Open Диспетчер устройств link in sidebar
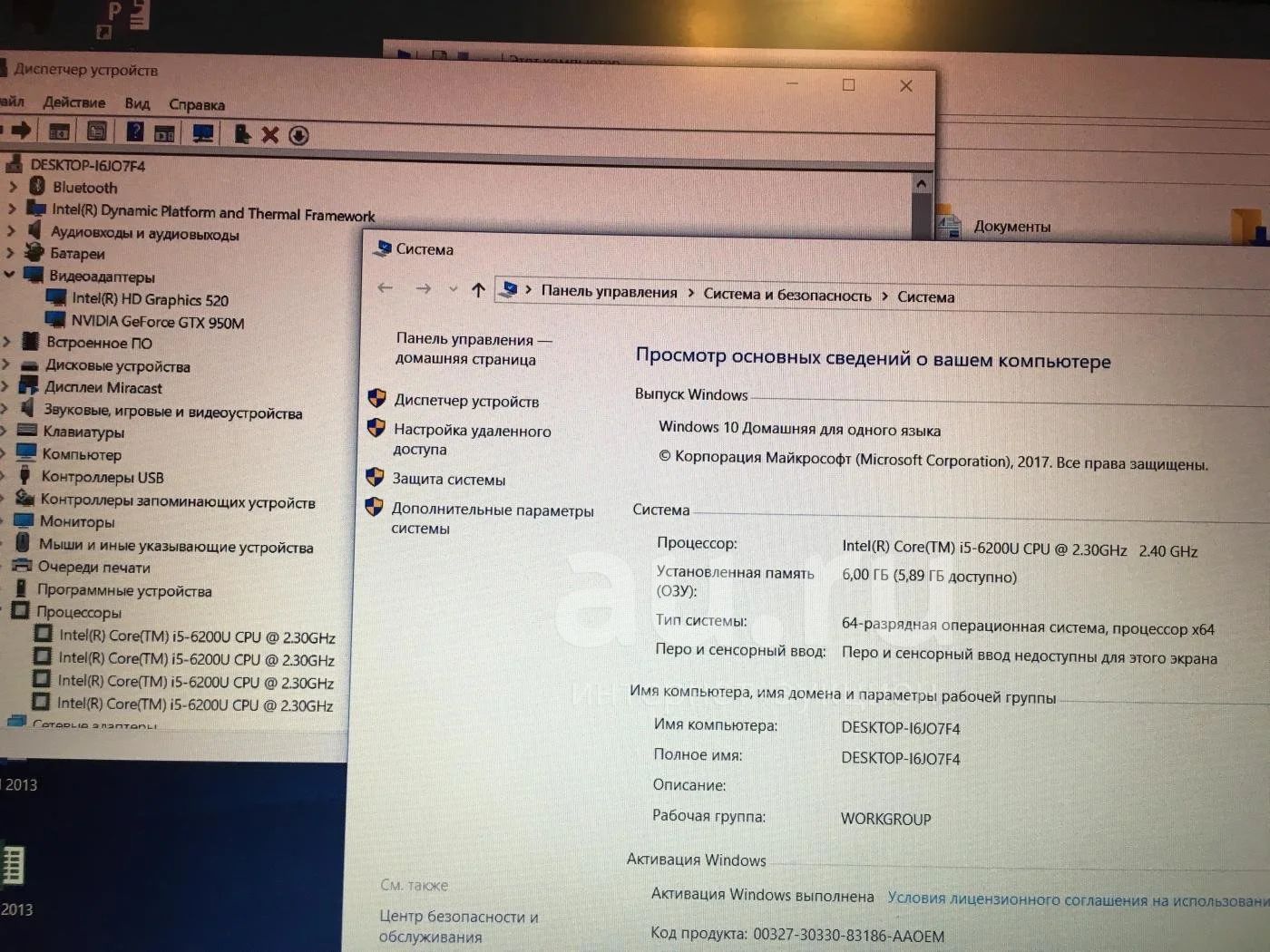 pos(466,401)
